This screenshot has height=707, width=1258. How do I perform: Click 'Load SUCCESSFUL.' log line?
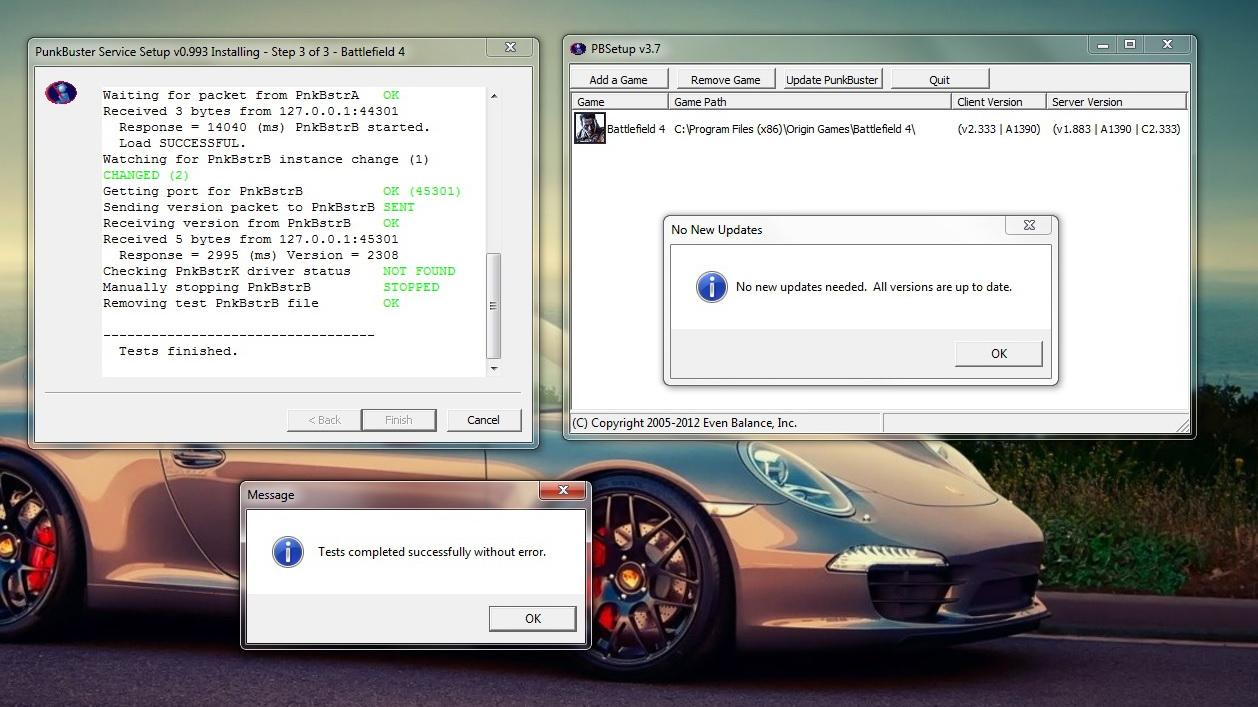coord(182,143)
